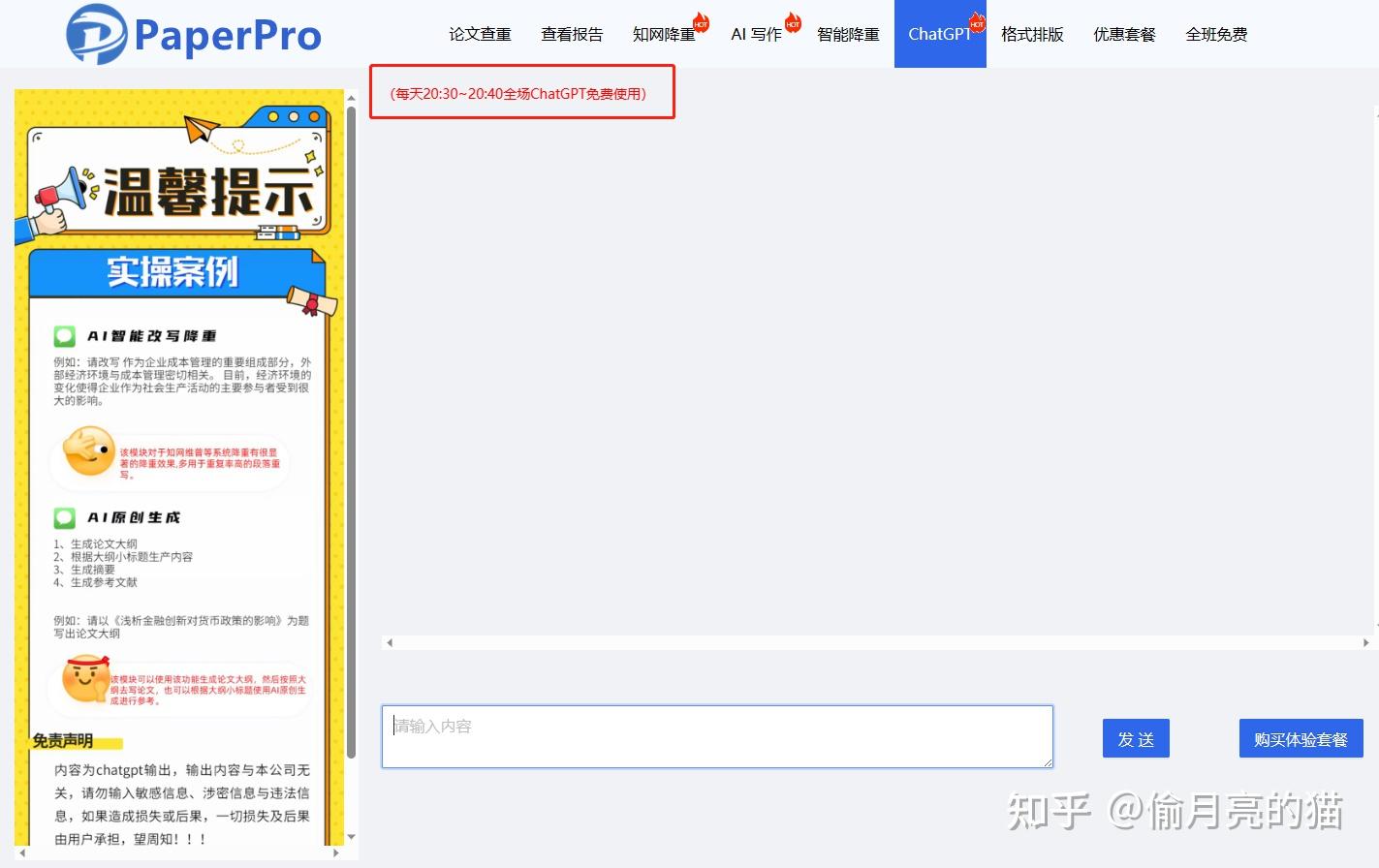Viewport: 1379px width, 868px height.
Task: Select 智能降重 in the navigation bar
Action: pos(848,34)
